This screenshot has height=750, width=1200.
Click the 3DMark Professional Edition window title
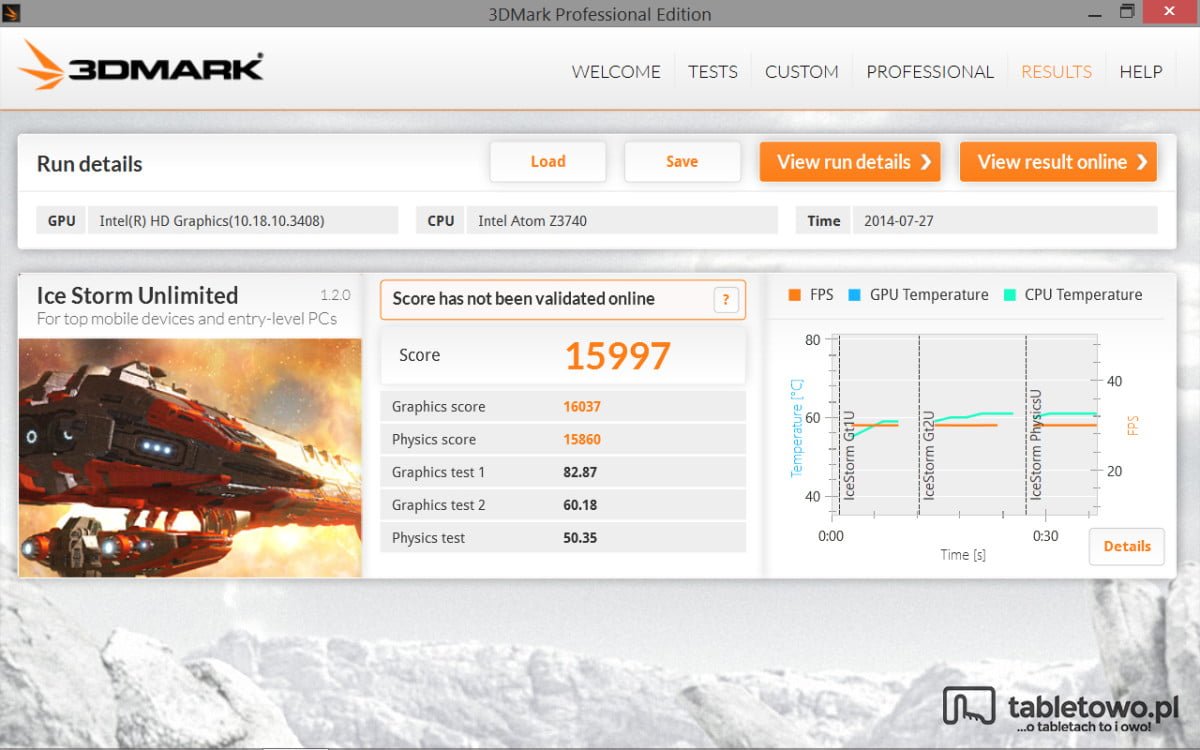600,14
